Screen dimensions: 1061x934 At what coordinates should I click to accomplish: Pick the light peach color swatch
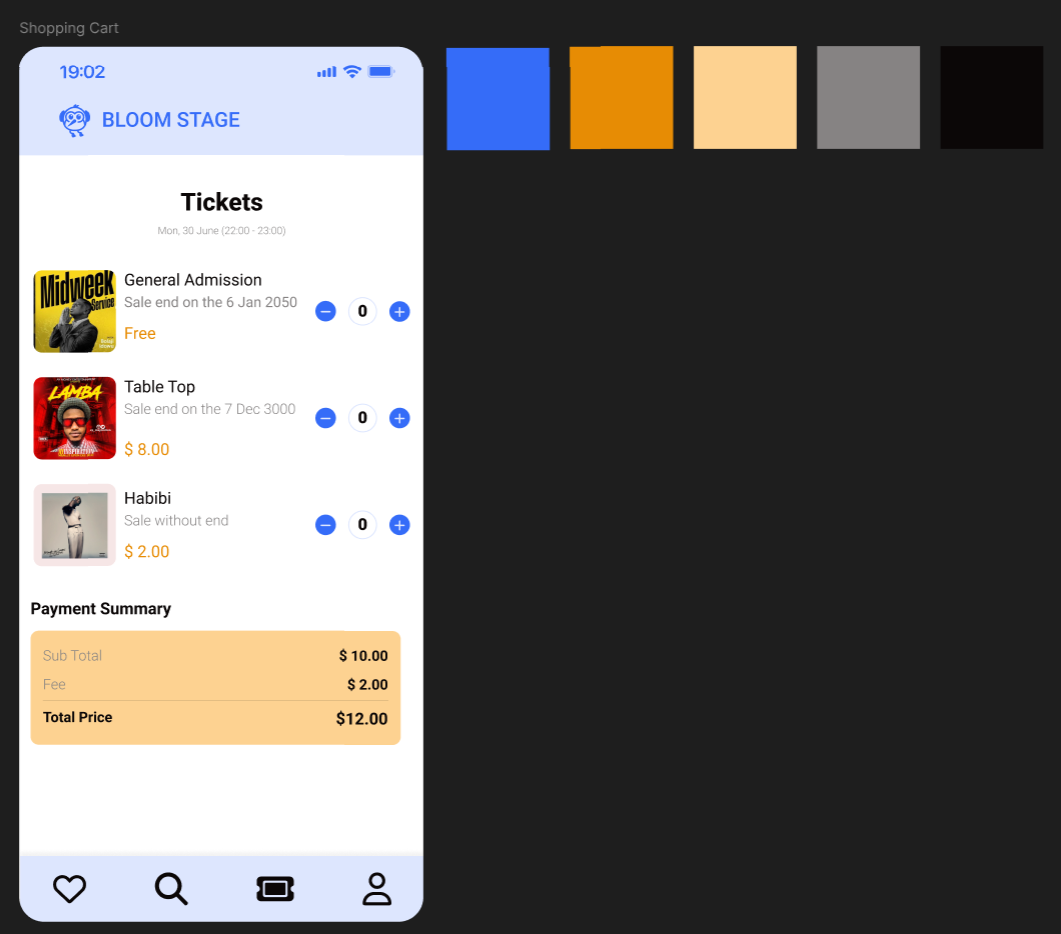pos(745,97)
